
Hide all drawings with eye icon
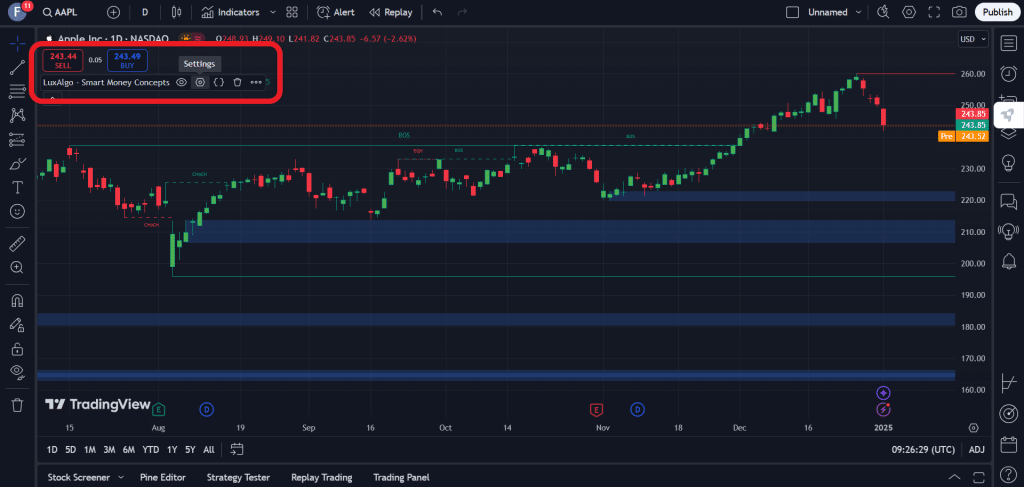point(18,372)
